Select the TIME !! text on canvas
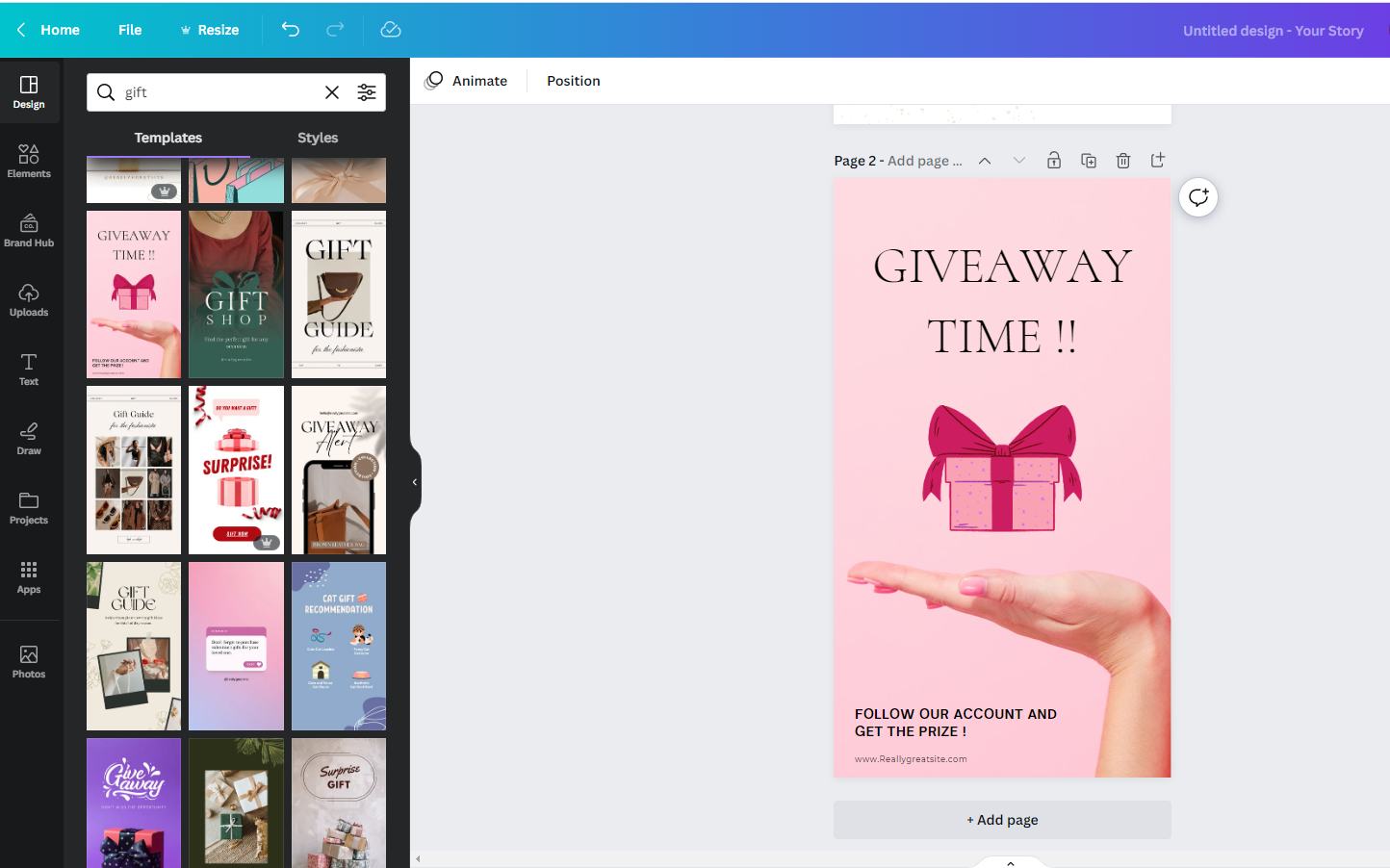 (x=1002, y=337)
